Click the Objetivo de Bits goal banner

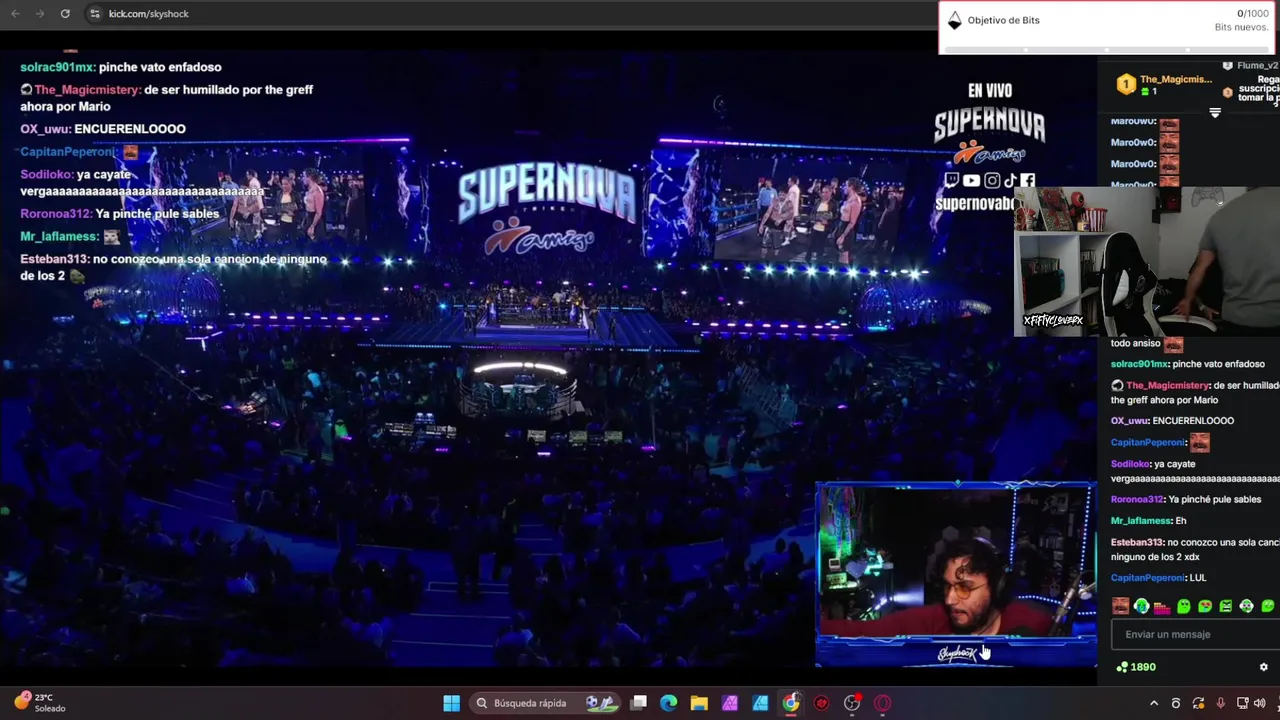tap(1109, 27)
